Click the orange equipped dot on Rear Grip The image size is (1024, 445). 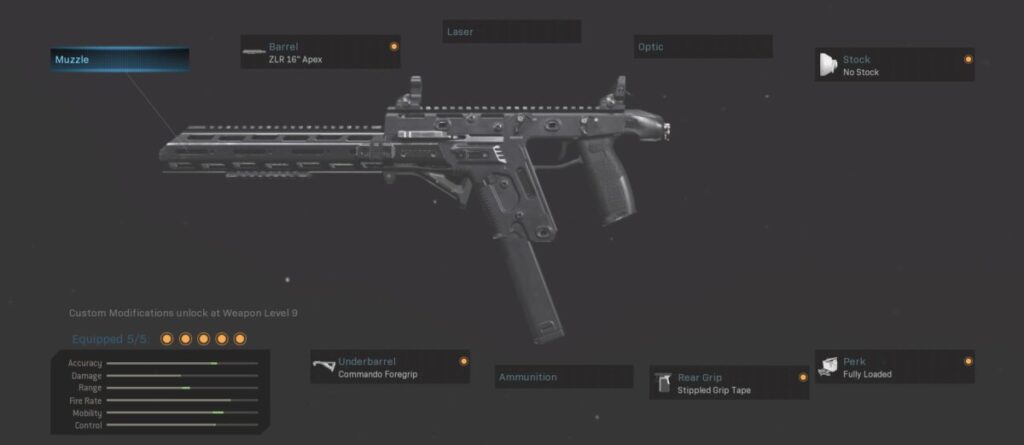[803, 377]
